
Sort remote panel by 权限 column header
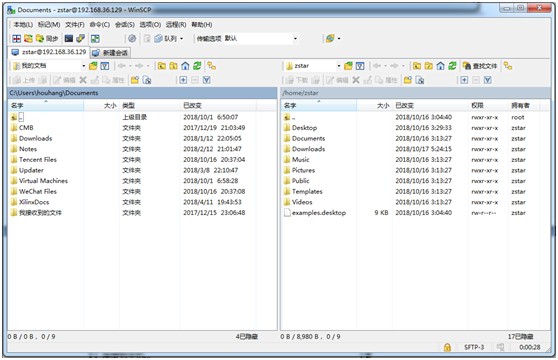point(488,105)
